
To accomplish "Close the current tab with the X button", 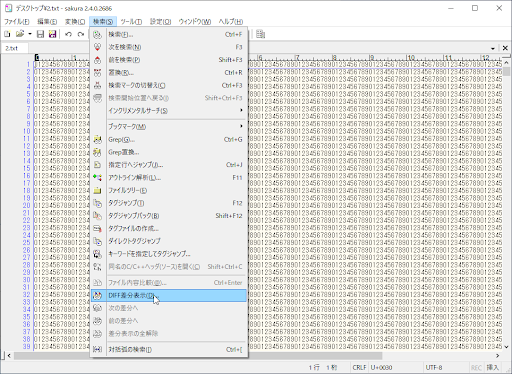I will 505,48.
